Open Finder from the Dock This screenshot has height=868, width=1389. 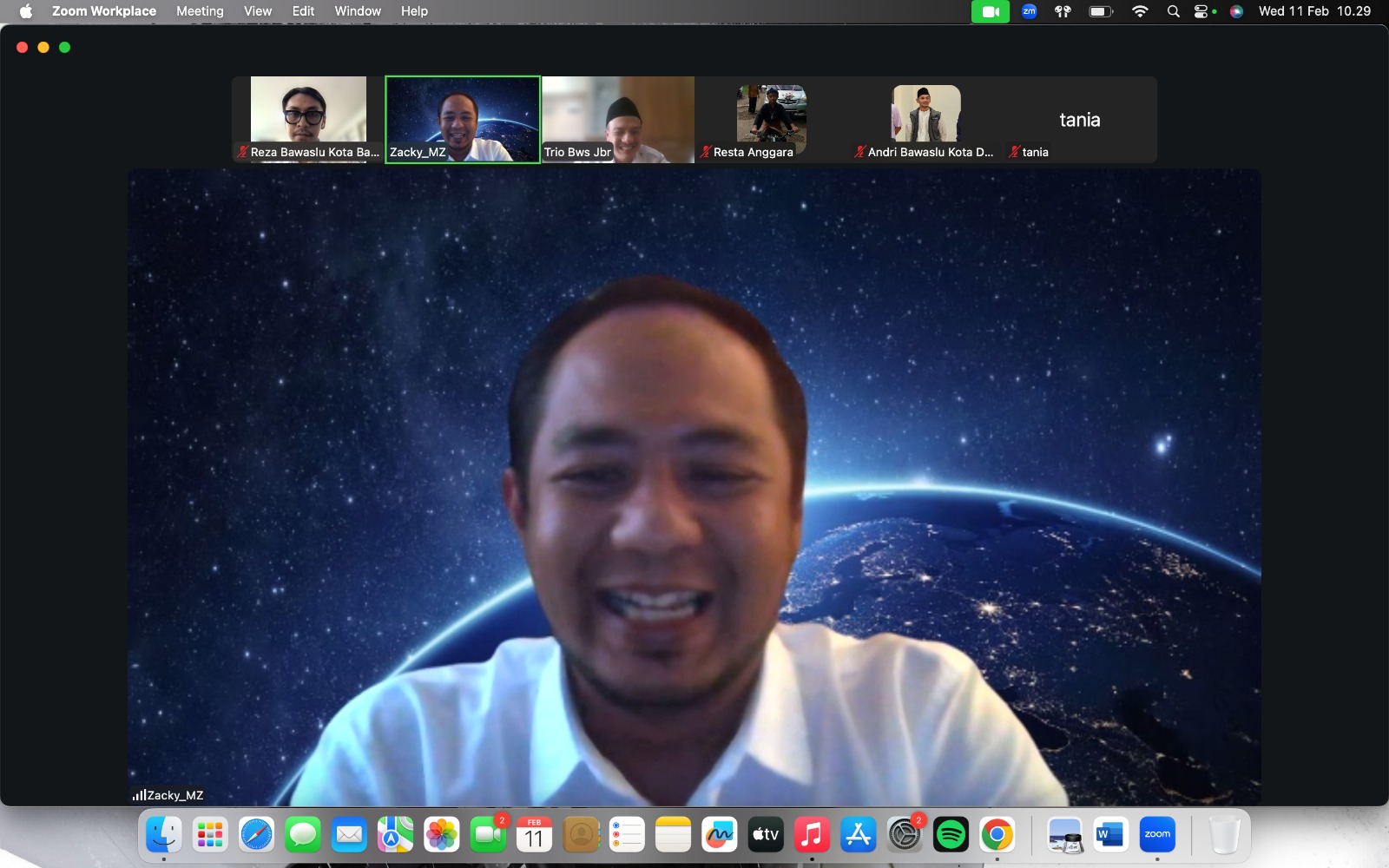(x=164, y=835)
